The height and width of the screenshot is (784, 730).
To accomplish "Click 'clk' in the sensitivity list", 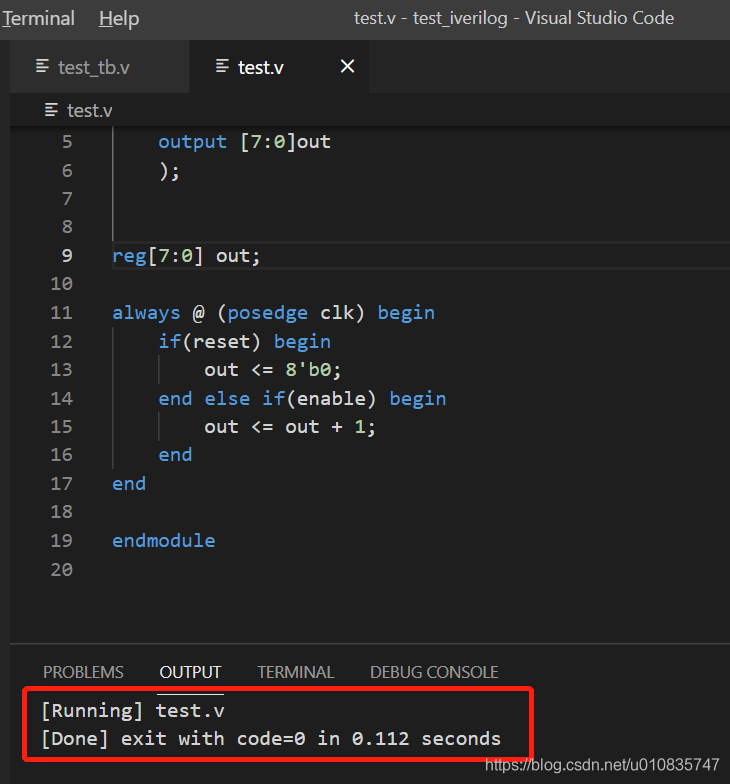I will click(337, 312).
